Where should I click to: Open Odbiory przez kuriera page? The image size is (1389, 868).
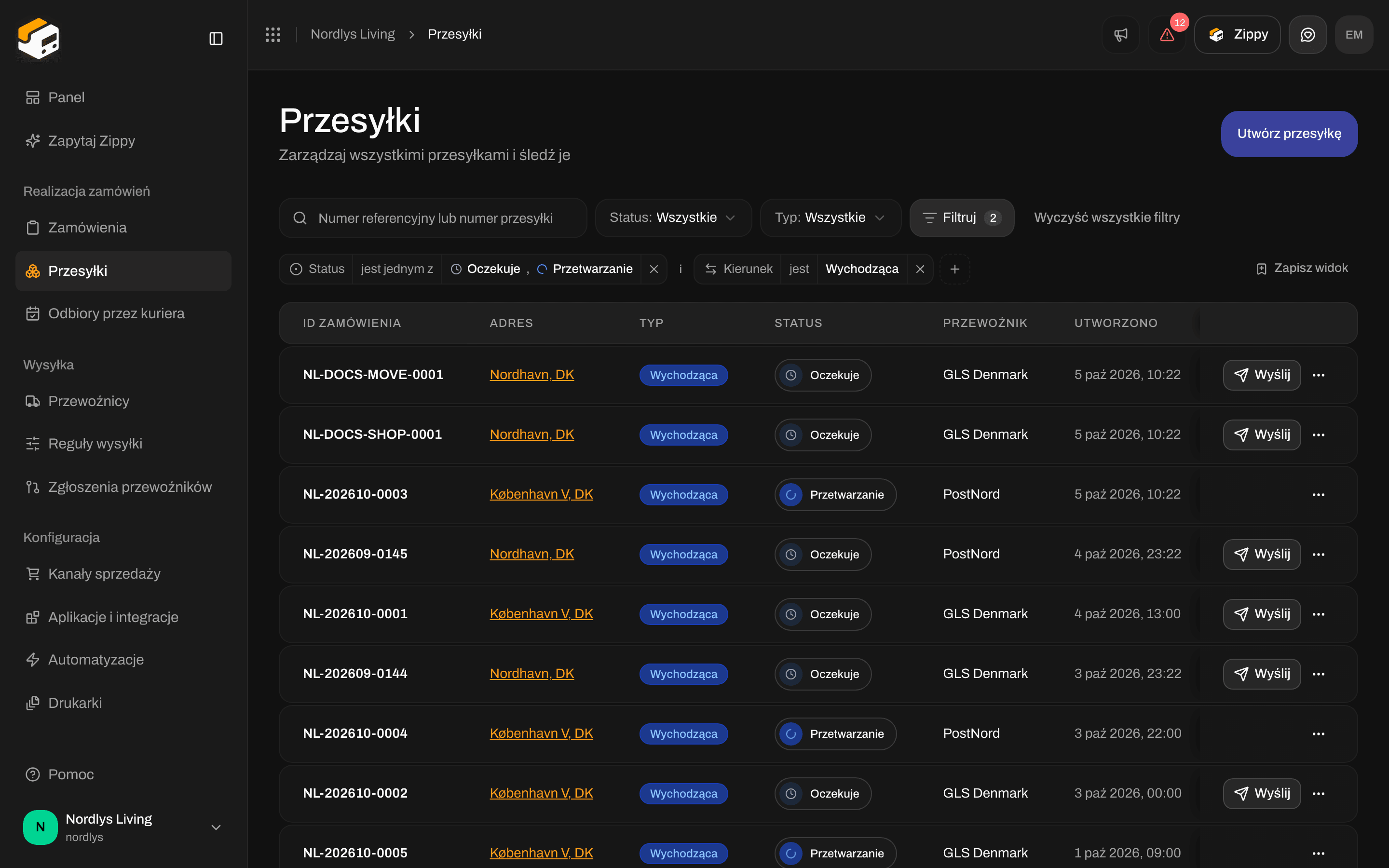tap(123, 313)
